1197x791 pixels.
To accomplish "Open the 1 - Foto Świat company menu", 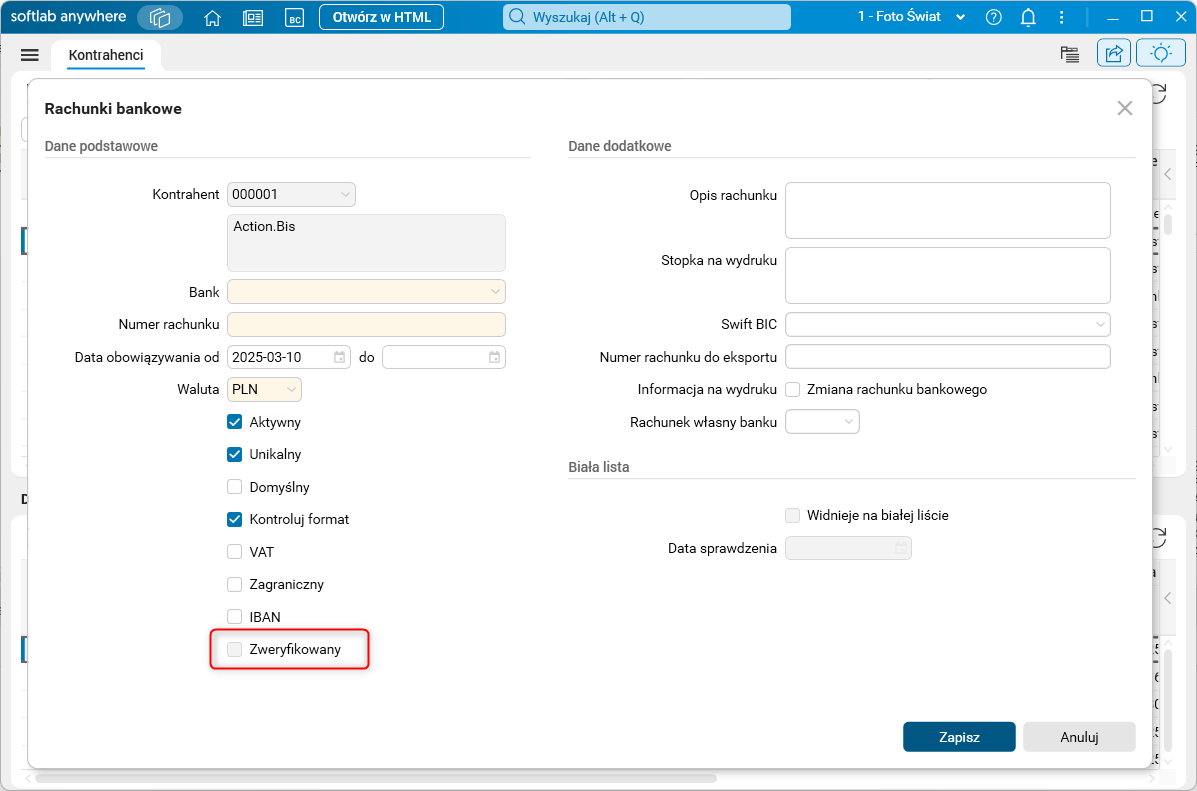I will pyautogui.click(x=912, y=17).
